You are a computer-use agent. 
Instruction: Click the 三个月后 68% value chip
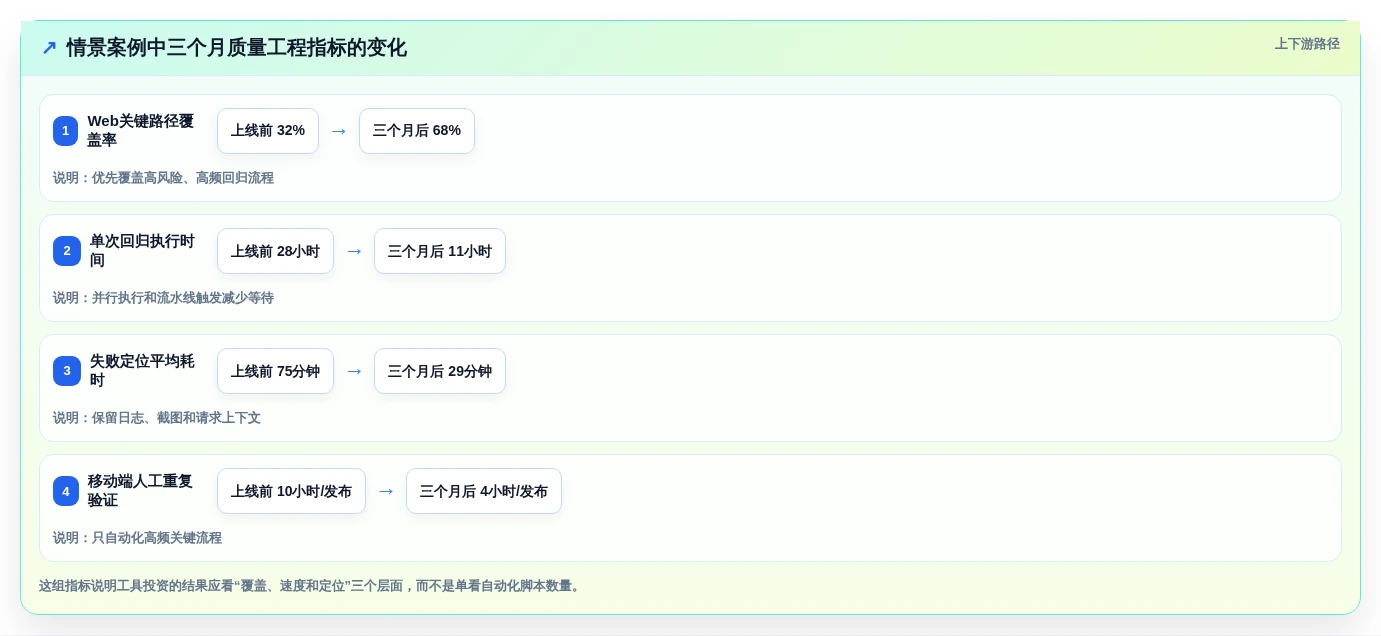coord(417,131)
